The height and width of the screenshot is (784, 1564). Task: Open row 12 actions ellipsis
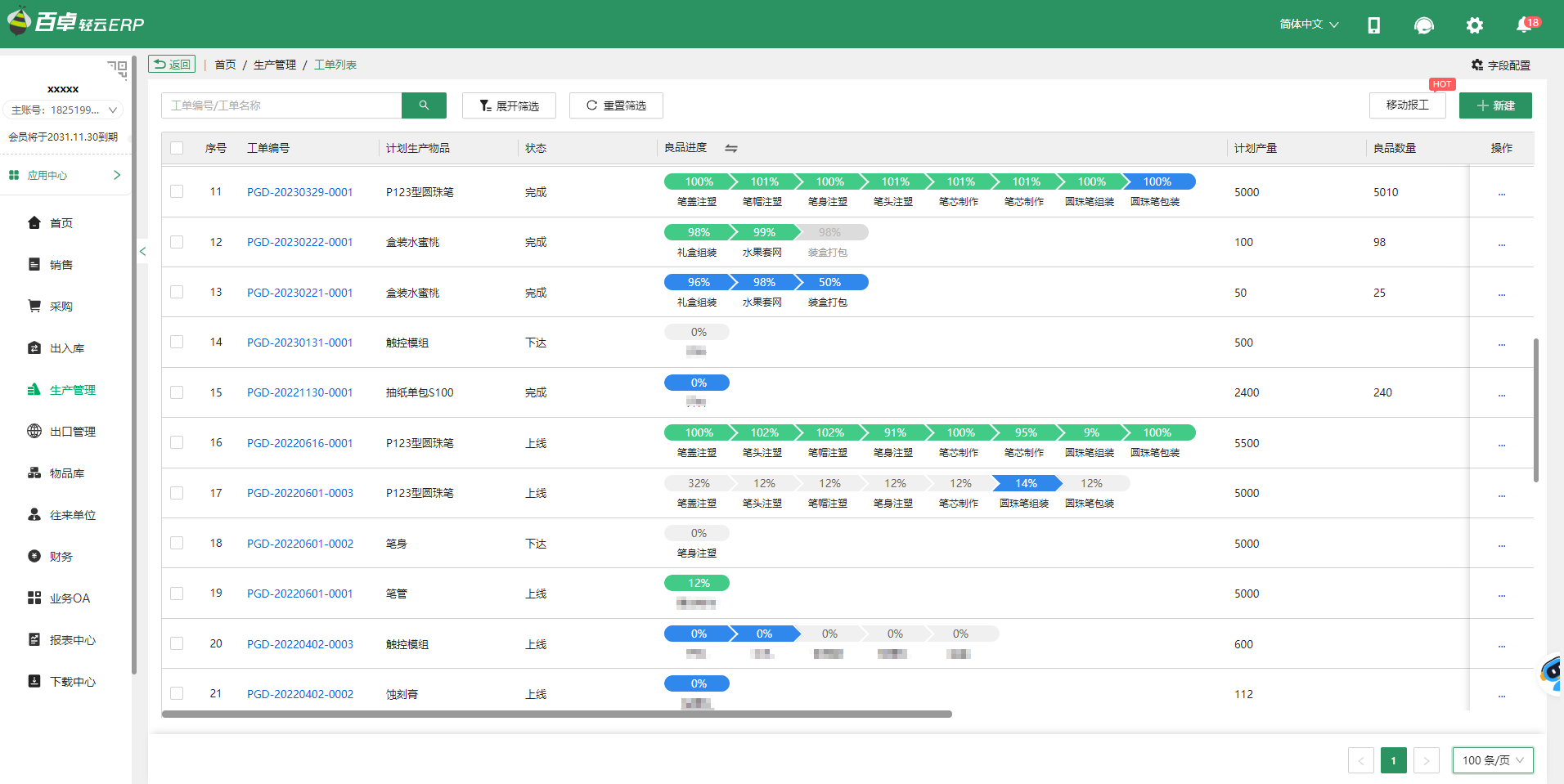pyautogui.click(x=1502, y=244)
